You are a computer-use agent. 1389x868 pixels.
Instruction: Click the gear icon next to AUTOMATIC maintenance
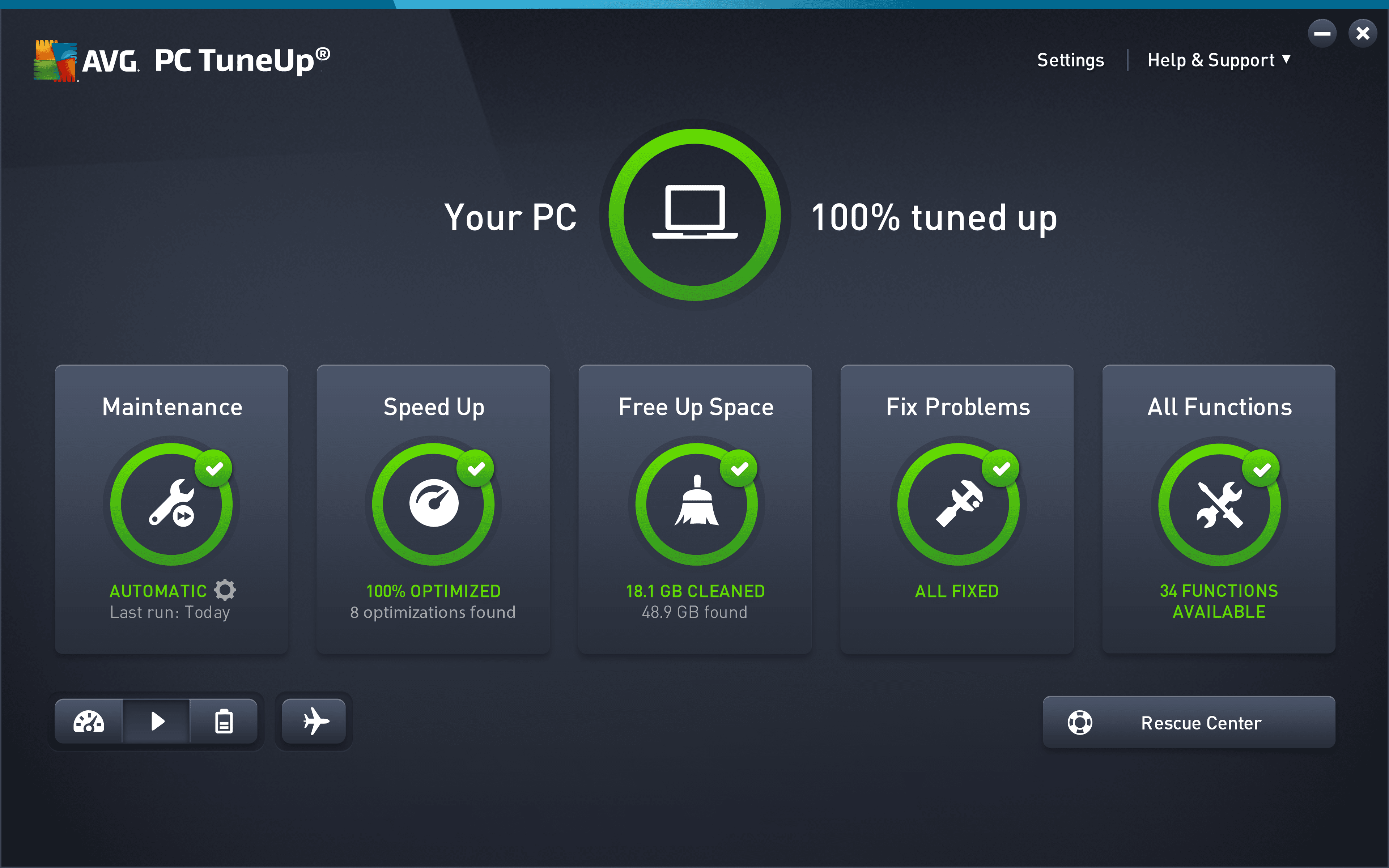tap(225, 590)
